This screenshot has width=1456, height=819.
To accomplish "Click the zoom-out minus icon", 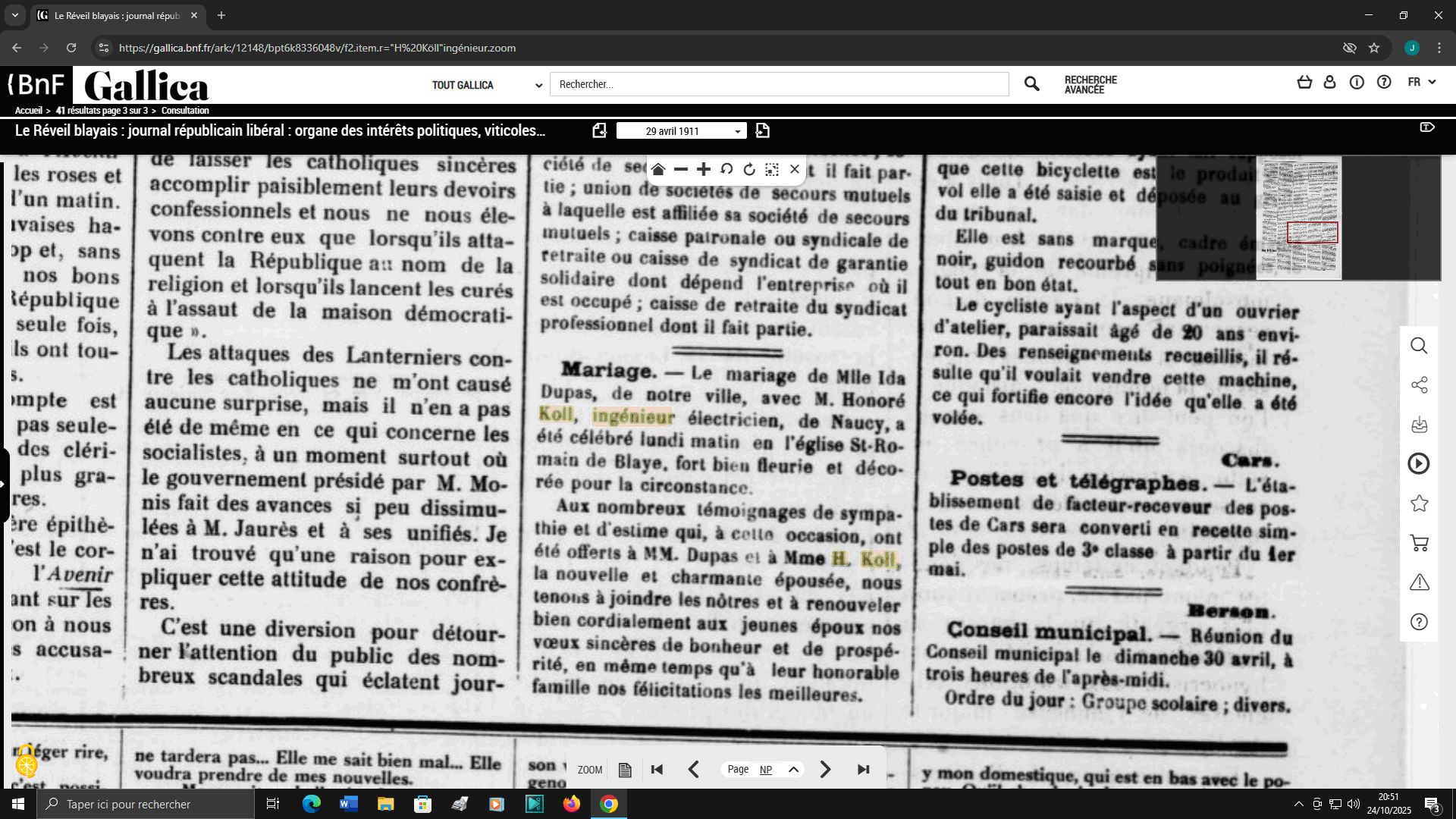I will point(681,169).
